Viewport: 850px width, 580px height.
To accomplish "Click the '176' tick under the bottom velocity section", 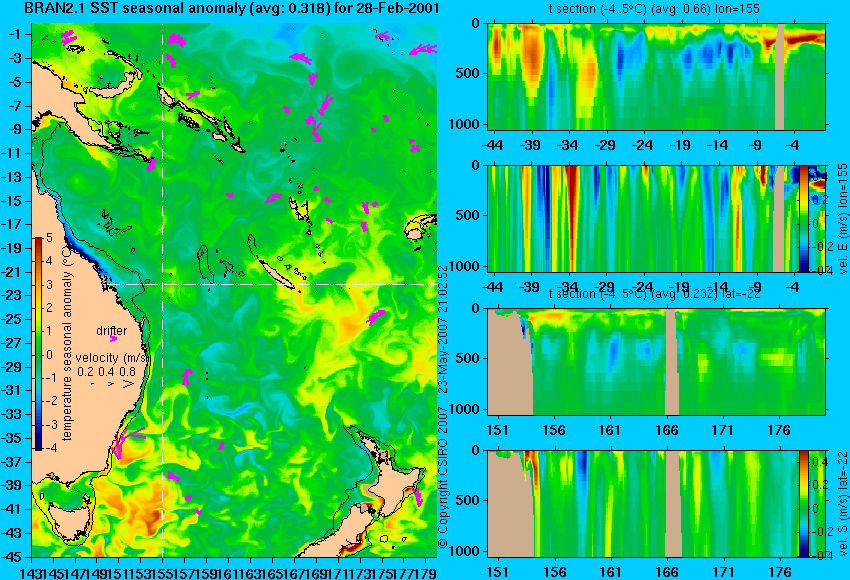I will (780, 572).
